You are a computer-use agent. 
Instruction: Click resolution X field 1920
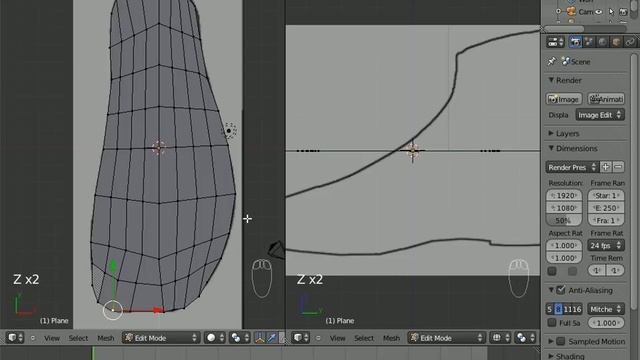point(564,196)
